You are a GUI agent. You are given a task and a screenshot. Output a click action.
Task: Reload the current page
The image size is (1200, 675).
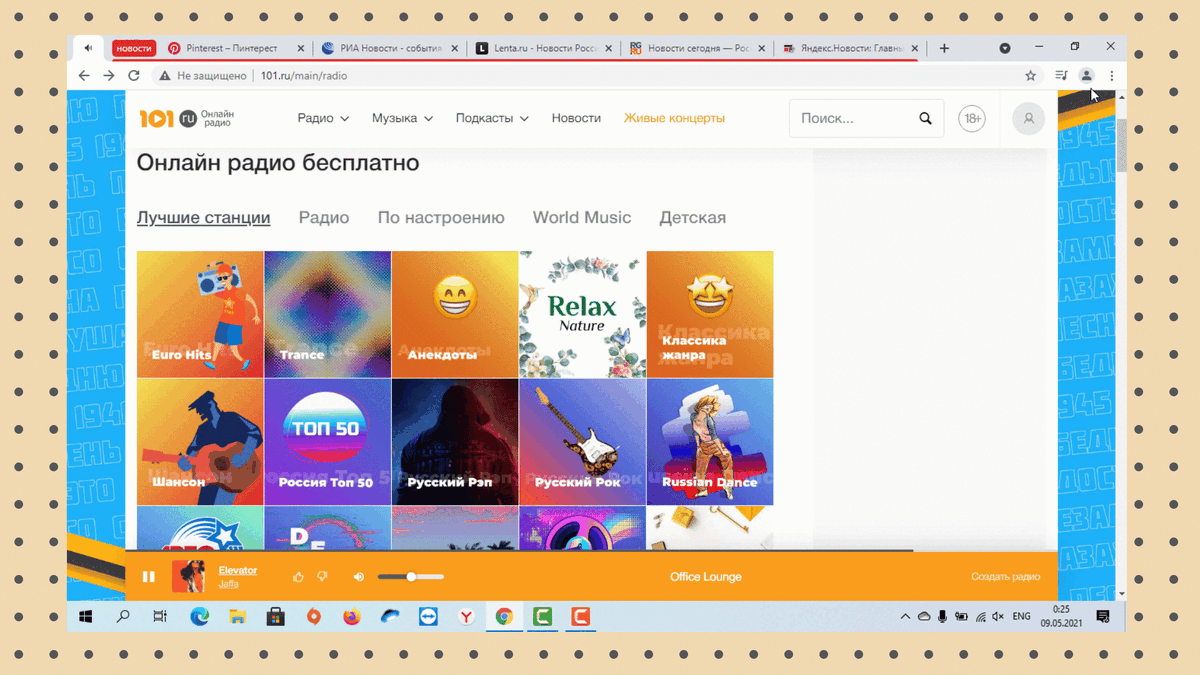134,76
